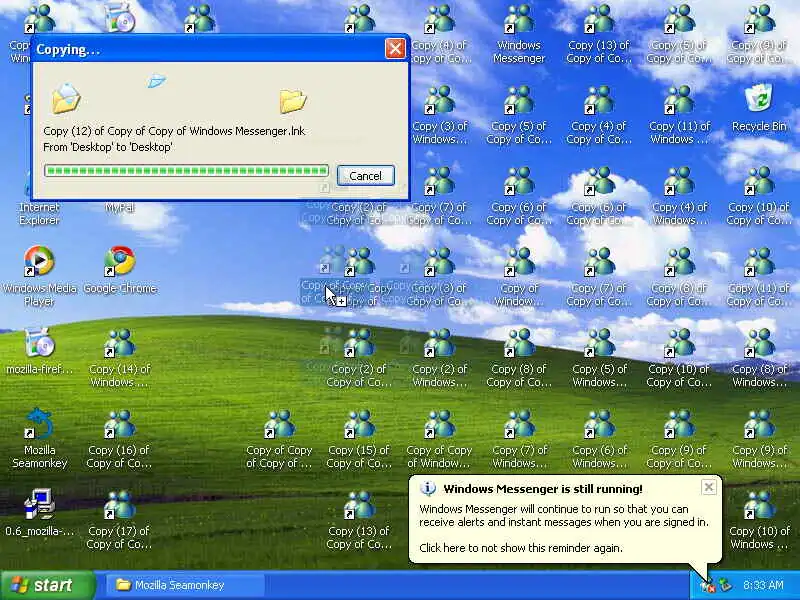The width and height of the screenshot is (800, 600).
Task: Select the 'Copy of Copy of Window...' shortcut
Action: point(439,439)
